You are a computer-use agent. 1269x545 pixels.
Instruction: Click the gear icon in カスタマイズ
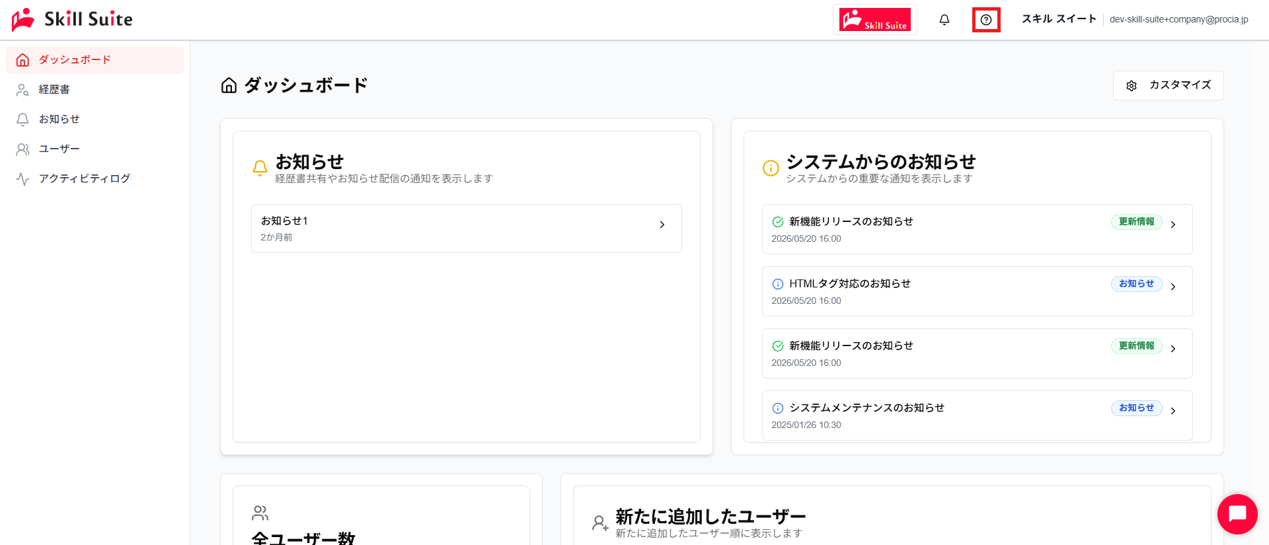(1131, 86)
